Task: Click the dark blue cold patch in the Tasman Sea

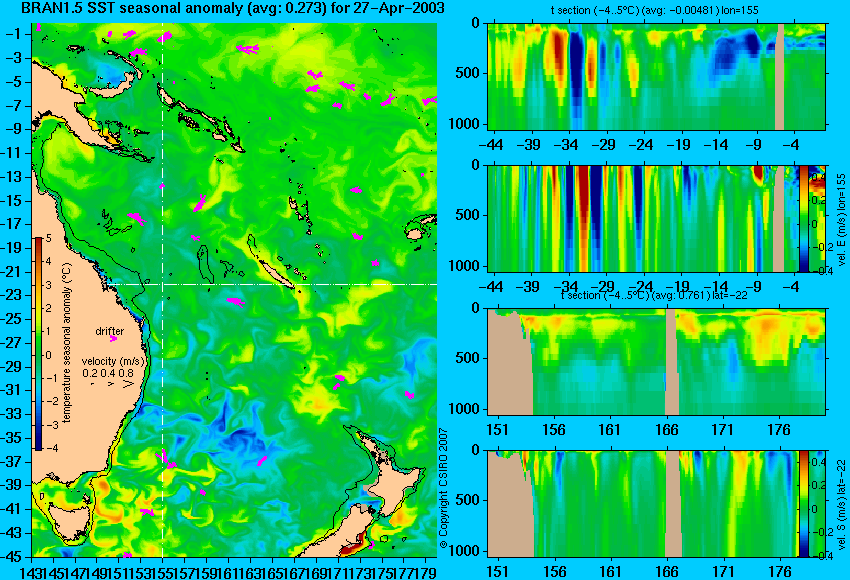Action: pos(239,436)
